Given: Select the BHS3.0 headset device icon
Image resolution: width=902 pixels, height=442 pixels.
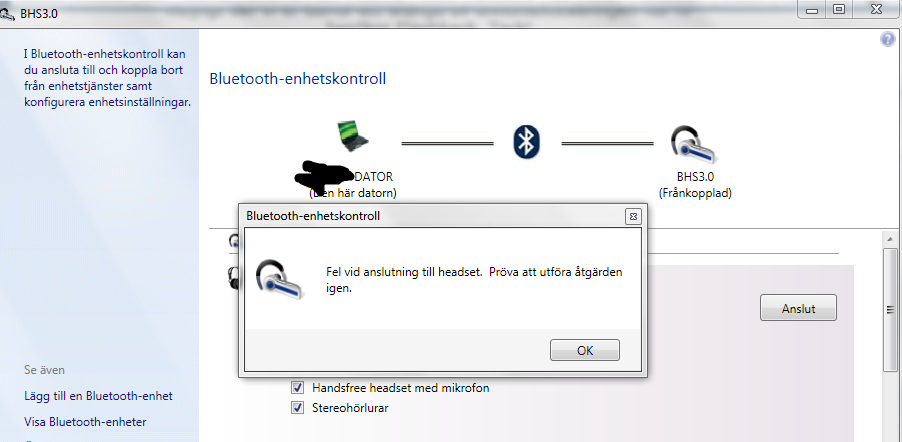Looking at the screenshot, I should (x=694, y=143).
